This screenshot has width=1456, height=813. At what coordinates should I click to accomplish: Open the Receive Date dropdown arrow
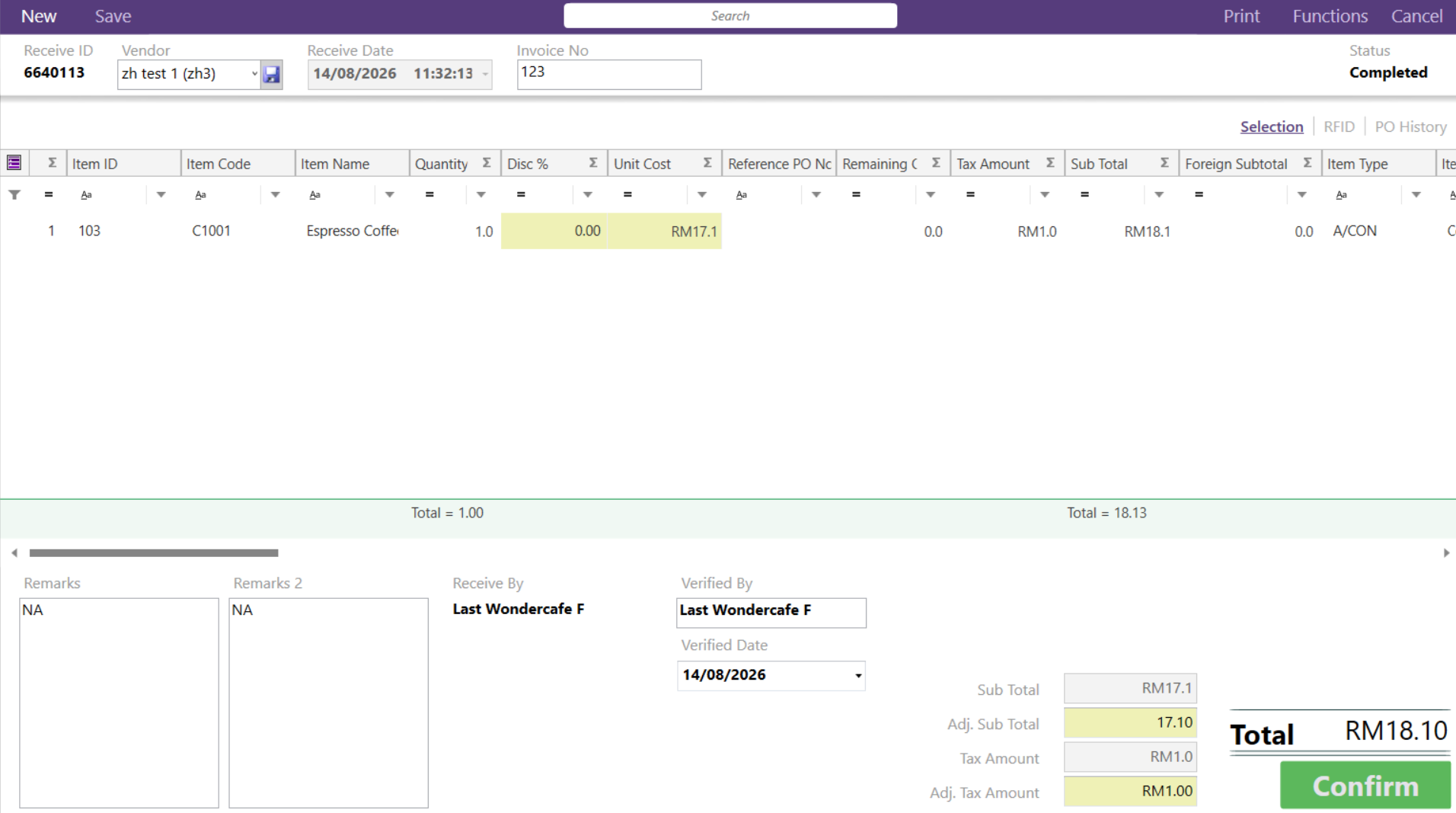coord(485,74)
